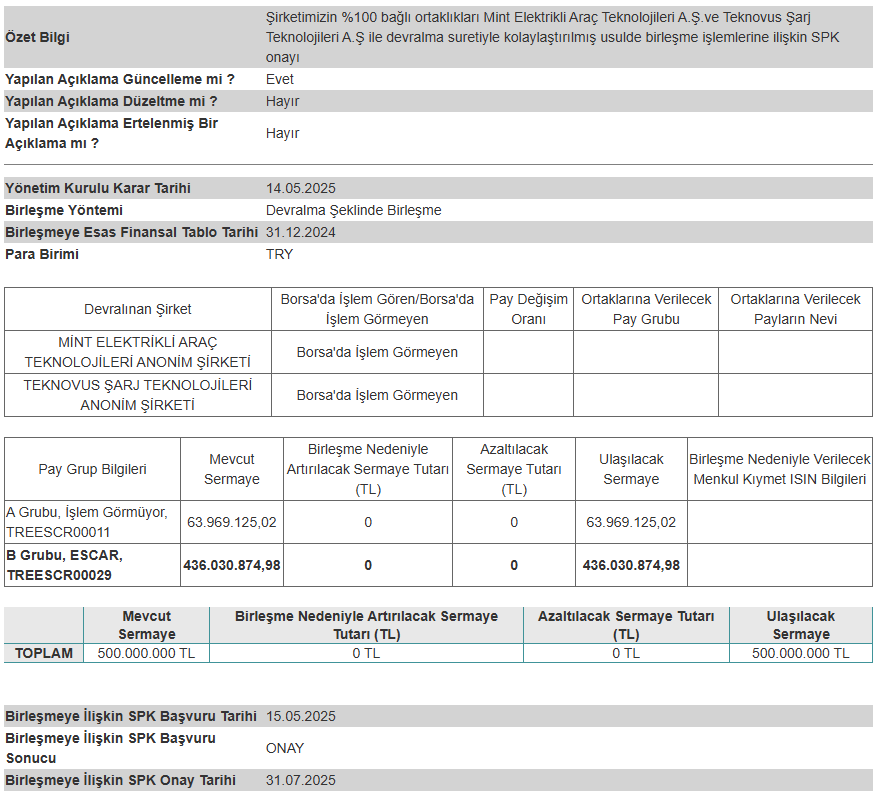Image resolution: width=877 pixels, height=796 pixels.
Task: Click 'Yapılan Açıklama Ertelenmiş Bir Açıklama mı ?' label
Action: tap(111, 133)
